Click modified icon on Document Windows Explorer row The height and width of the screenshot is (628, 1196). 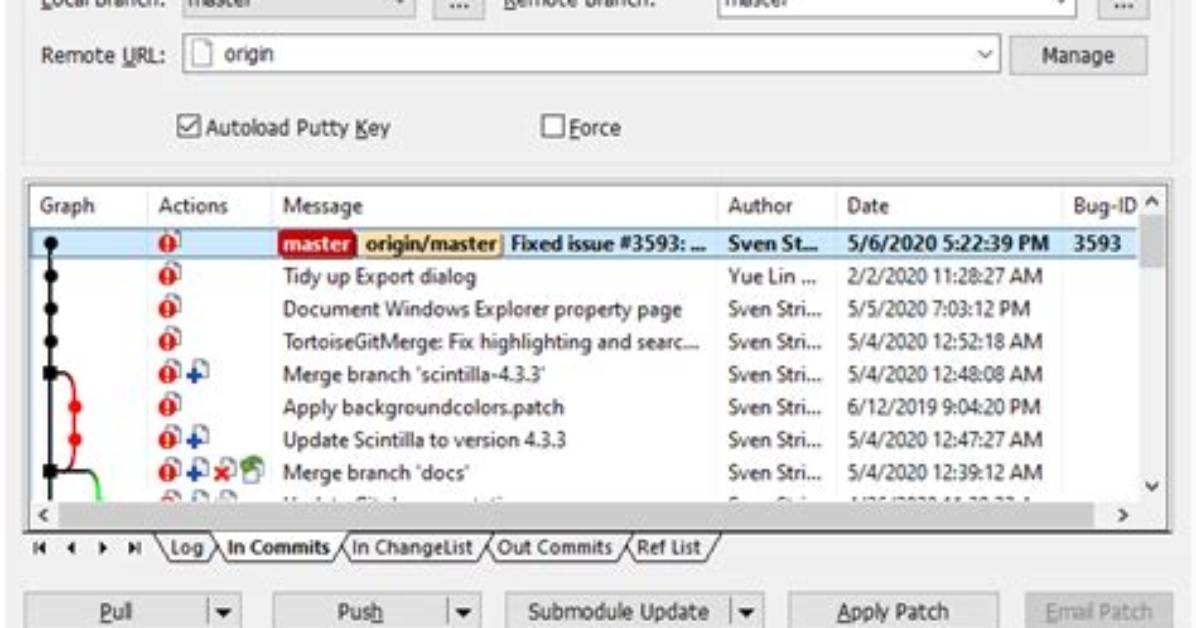(169, 308)
